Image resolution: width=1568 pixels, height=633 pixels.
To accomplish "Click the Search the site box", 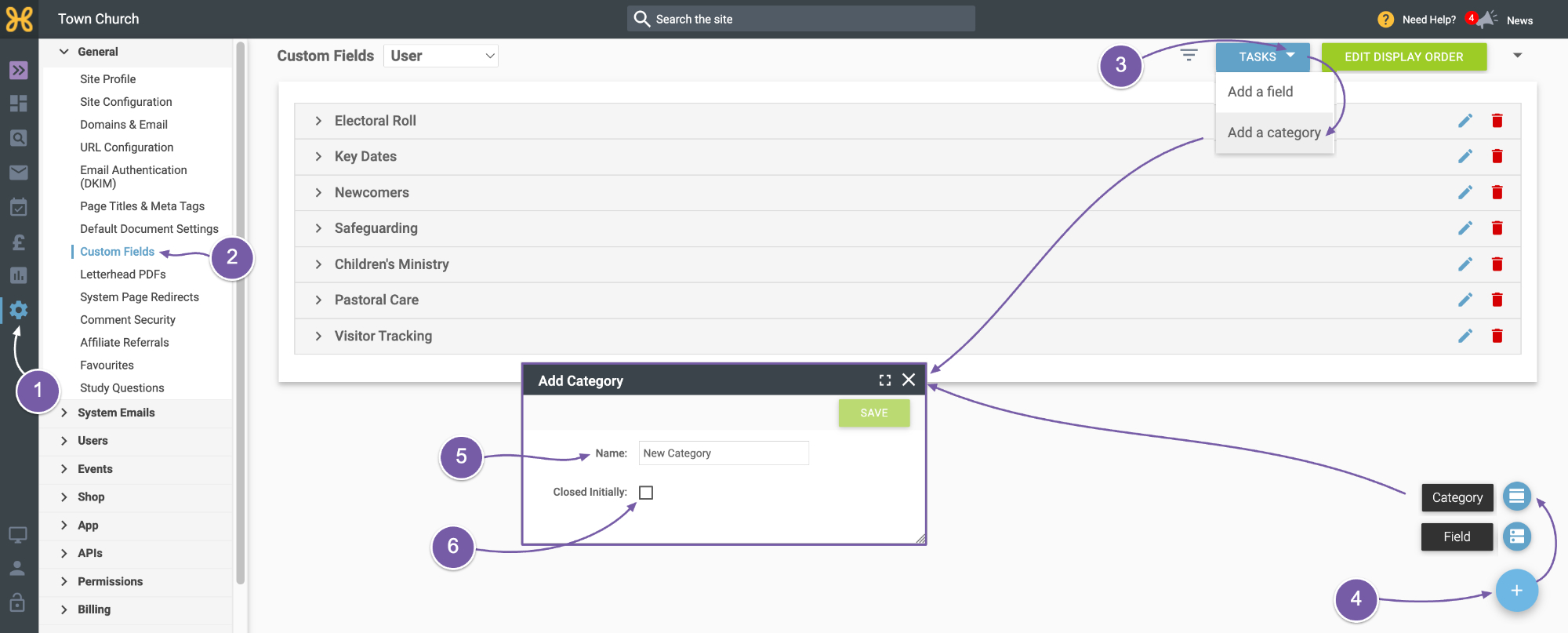I will pos(801,19).
